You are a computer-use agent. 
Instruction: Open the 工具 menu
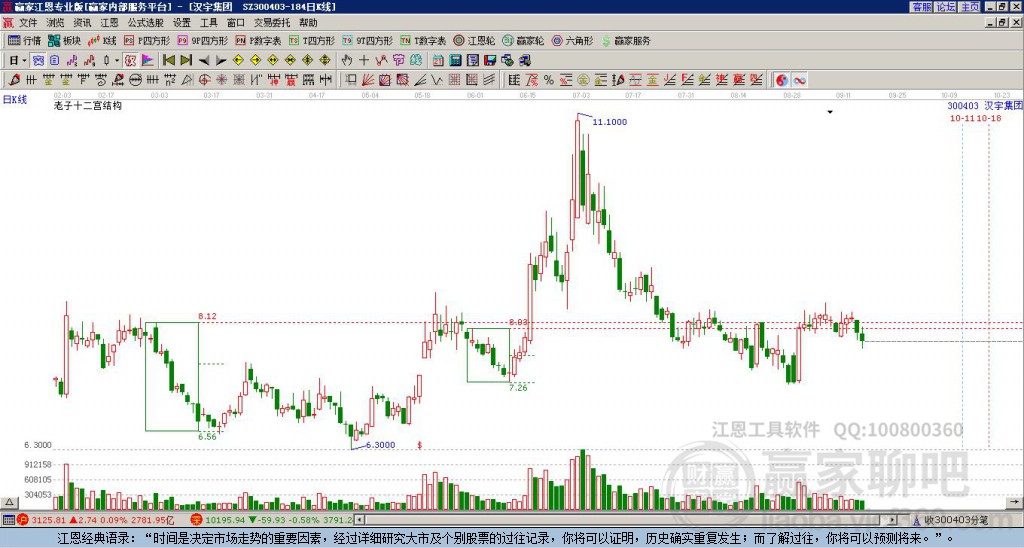(208, 23)
